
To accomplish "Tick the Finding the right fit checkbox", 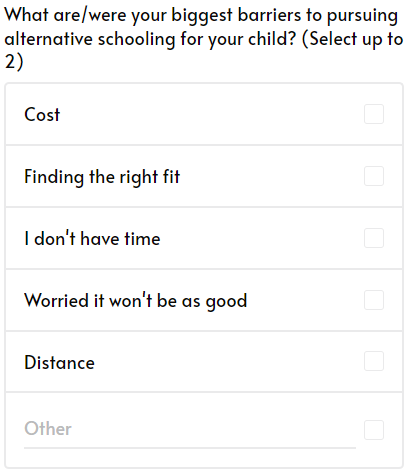I will point(374,176).
